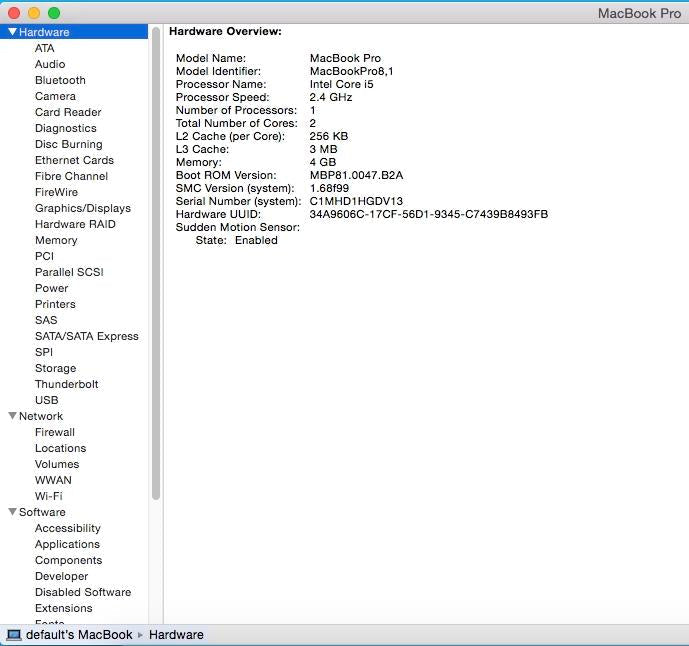Screen dimensions: 689x646
Task: Select Card Reader in sidebar
Action: tap(68, 112)
